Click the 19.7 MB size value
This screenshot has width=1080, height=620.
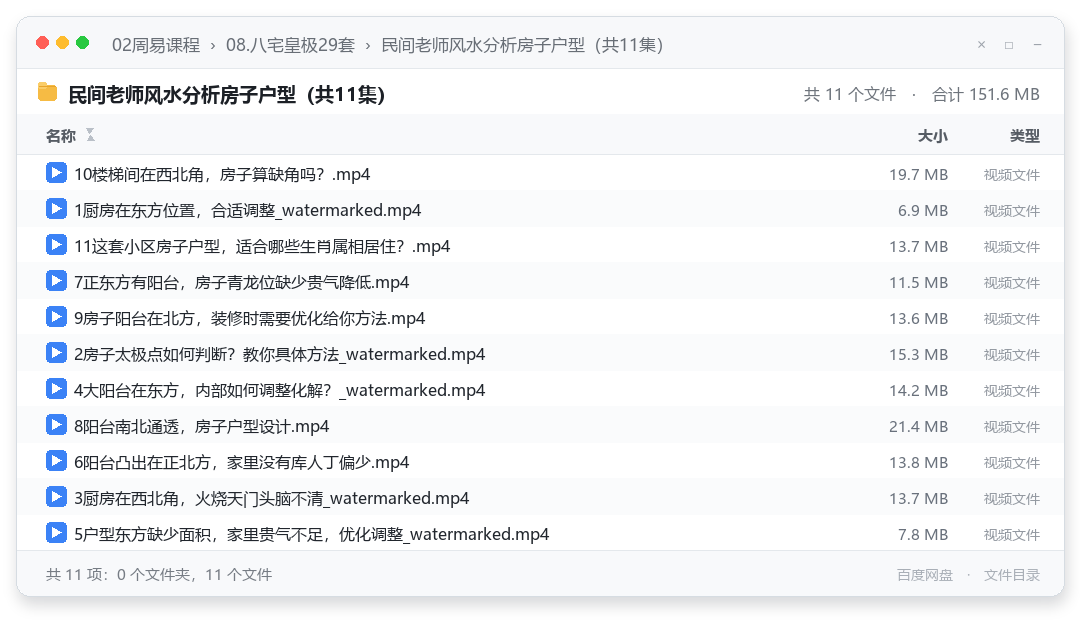tap(918, 174)
